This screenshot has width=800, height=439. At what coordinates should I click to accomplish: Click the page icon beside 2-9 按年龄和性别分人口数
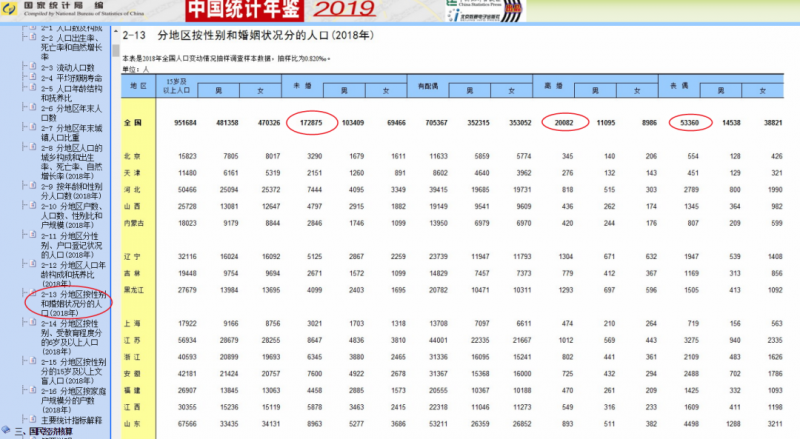pyautogui.click(x=32, y=186)
